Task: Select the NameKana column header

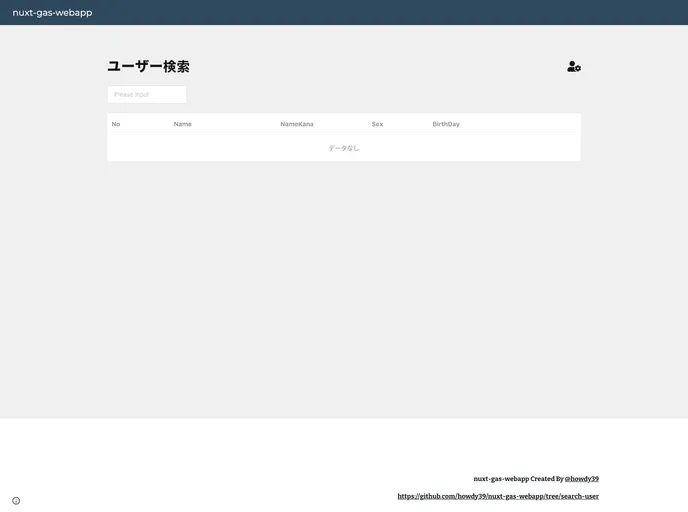Action: 296,124
